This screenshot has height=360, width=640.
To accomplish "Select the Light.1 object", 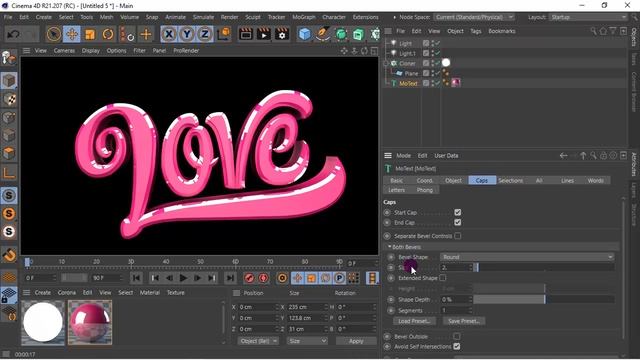I will (x=407, y=53).
